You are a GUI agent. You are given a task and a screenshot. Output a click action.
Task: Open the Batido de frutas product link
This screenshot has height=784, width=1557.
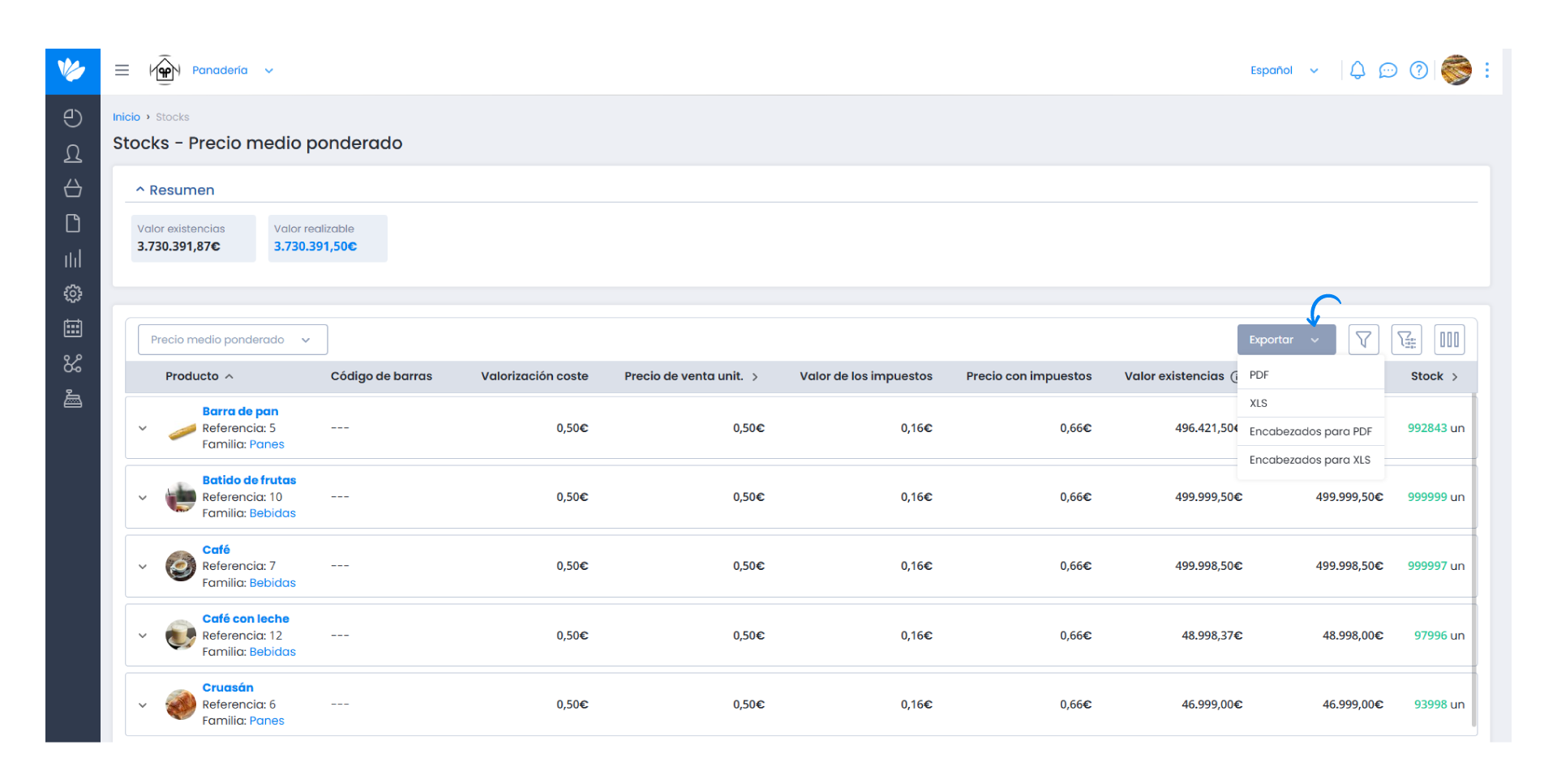[249, 480]
